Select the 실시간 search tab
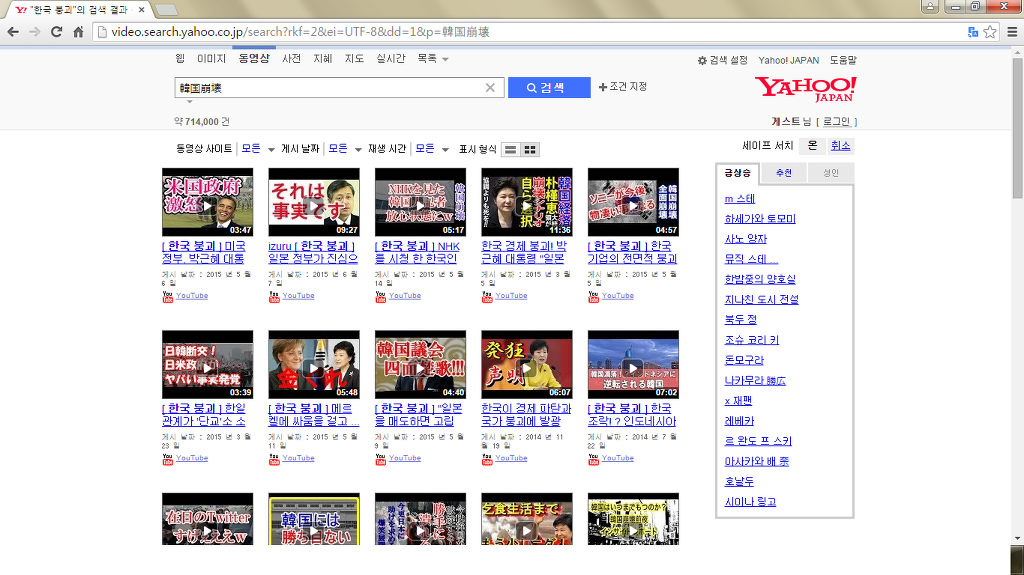The width and height of the screenshot is (1024, 575). point(391,59)
